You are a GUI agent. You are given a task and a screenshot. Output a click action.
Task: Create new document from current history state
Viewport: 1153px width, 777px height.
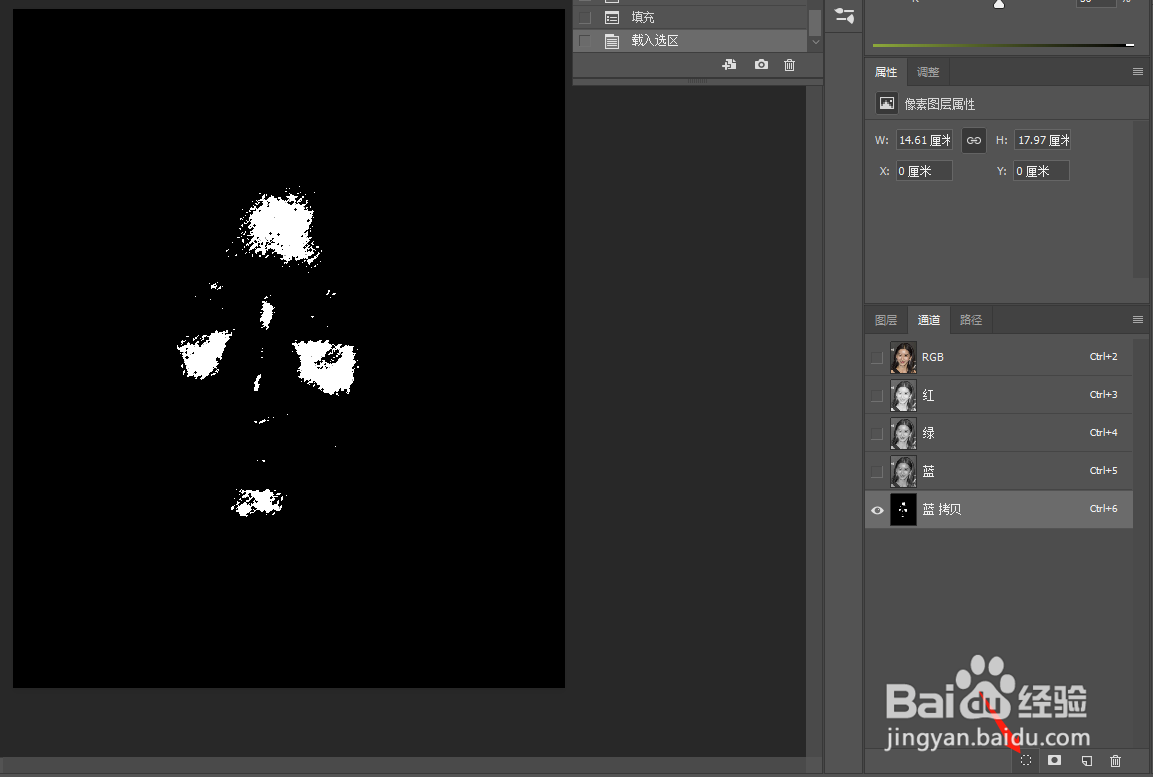pos(729,65)
